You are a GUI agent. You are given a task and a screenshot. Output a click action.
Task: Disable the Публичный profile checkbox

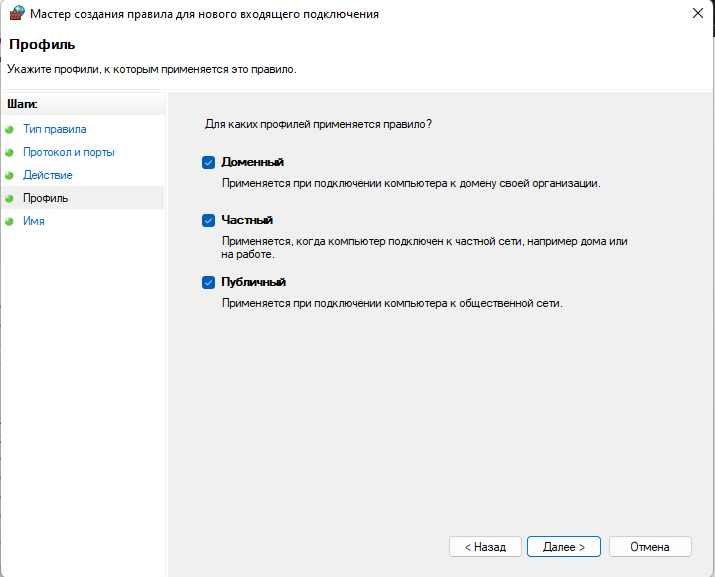click(x=208, y=283)
